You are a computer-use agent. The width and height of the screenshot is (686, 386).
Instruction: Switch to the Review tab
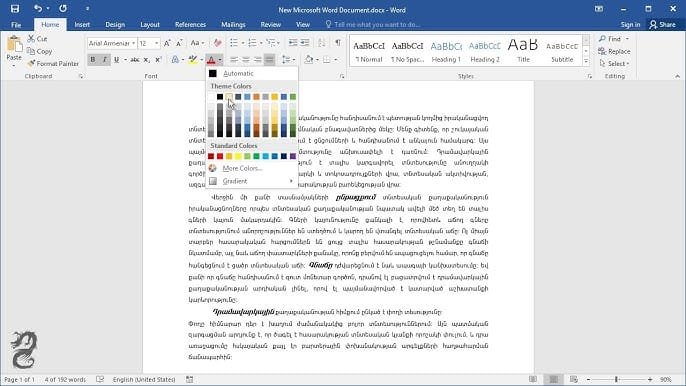[x=270, y=25]
